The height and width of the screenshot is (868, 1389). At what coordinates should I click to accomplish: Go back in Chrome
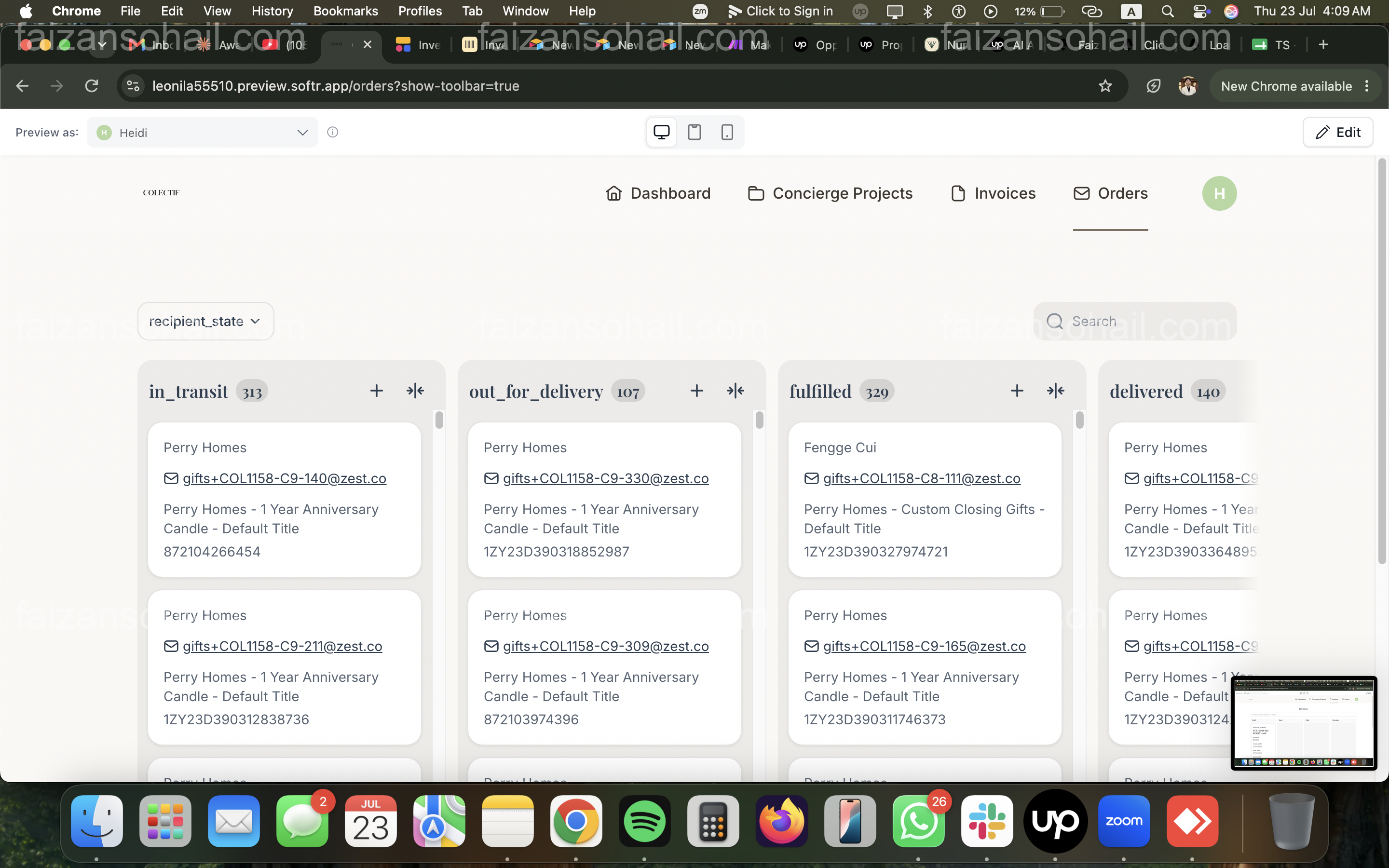(22, 86)
